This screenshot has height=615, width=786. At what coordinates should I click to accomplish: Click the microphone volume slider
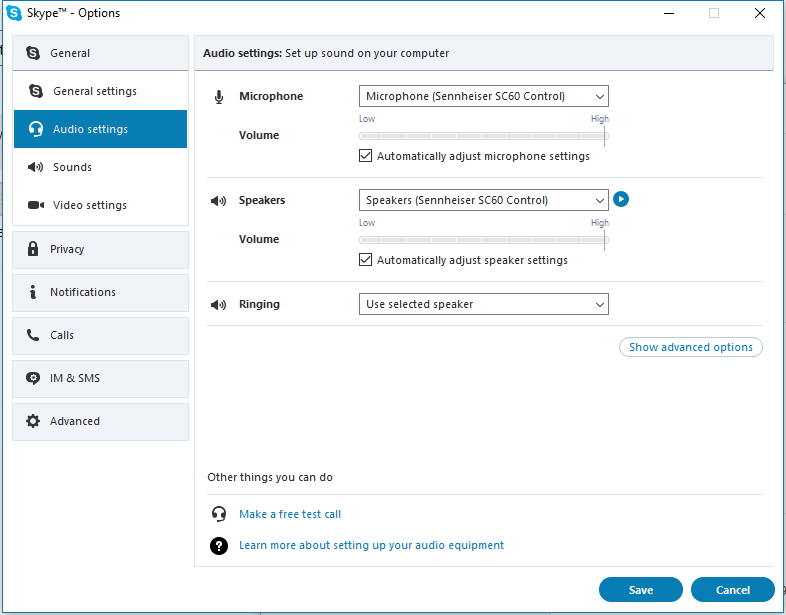click(x=484, y=136)
